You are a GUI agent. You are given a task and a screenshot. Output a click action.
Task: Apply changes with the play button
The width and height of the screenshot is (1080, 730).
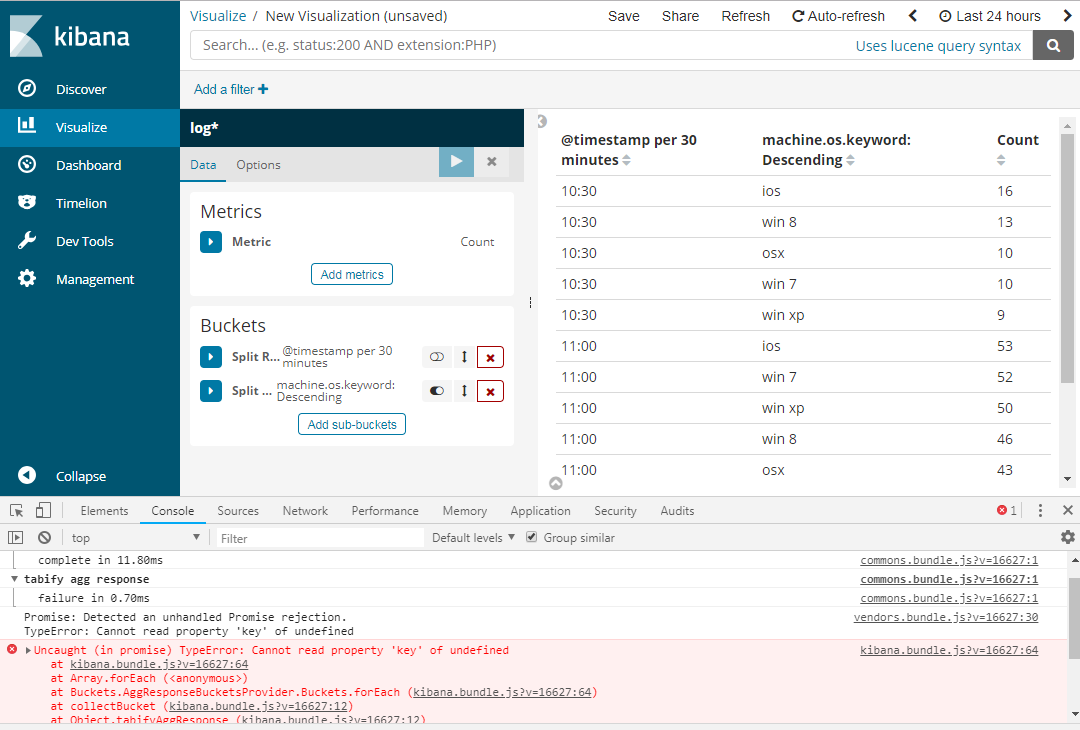[x=456, y=161]
